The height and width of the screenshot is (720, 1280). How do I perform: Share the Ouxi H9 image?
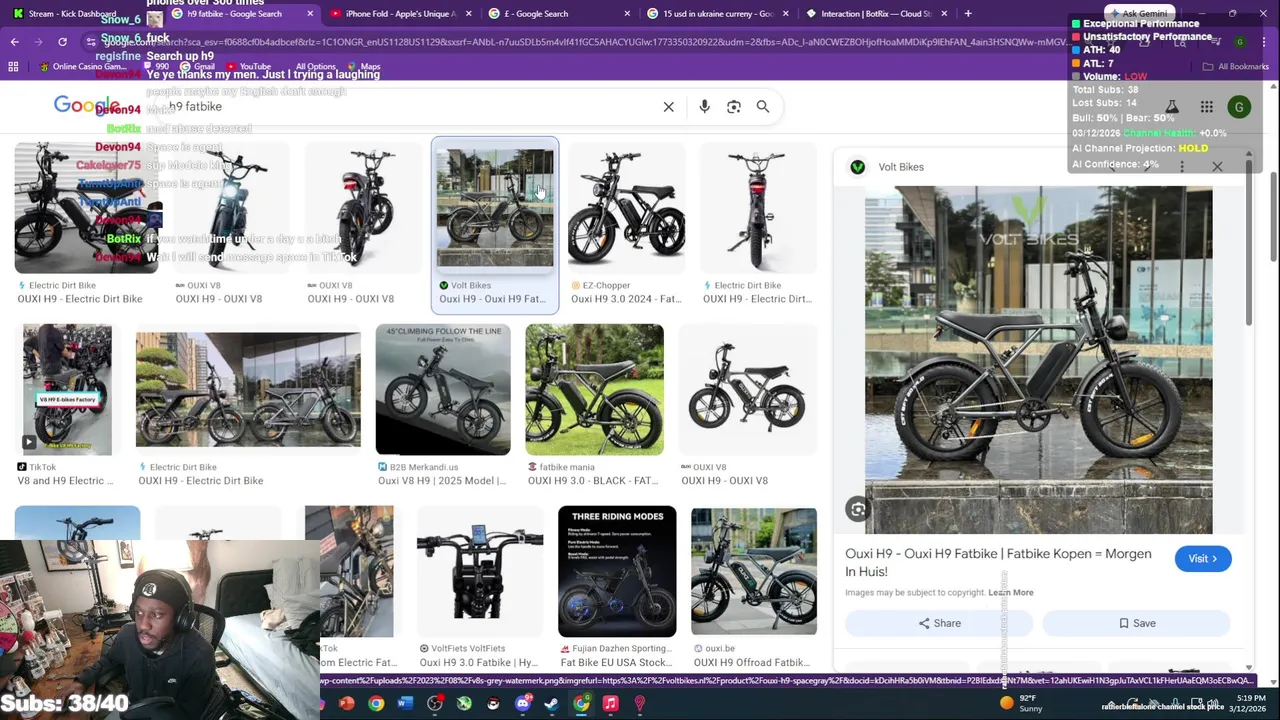(x=940, y=623)
